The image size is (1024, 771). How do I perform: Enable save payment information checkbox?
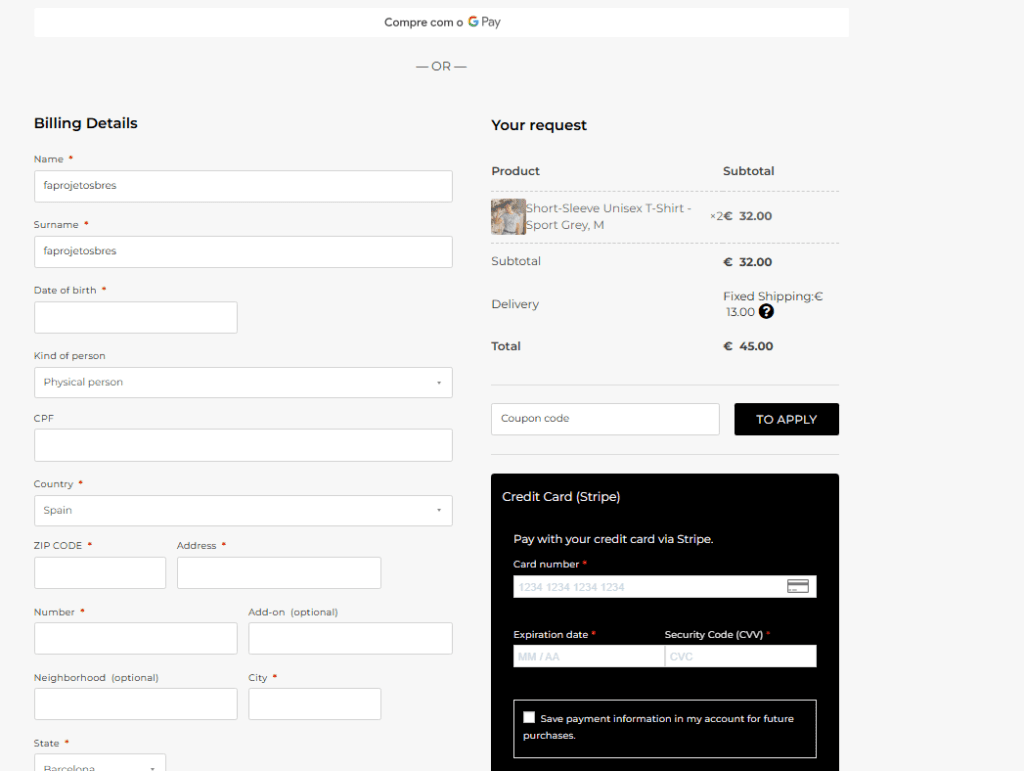(x=529, y=717)
